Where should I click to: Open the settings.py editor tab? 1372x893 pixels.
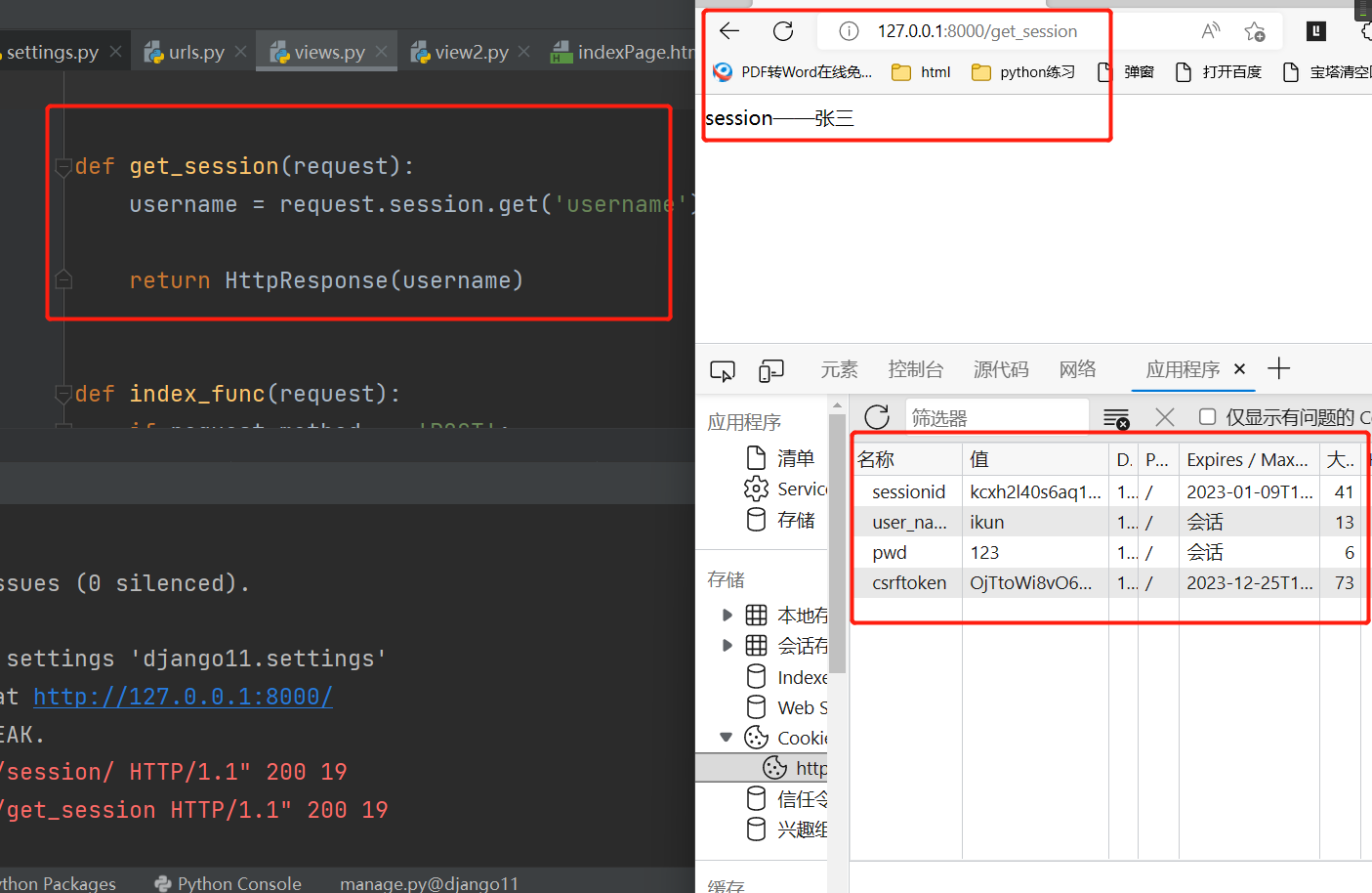click(52, 52)
